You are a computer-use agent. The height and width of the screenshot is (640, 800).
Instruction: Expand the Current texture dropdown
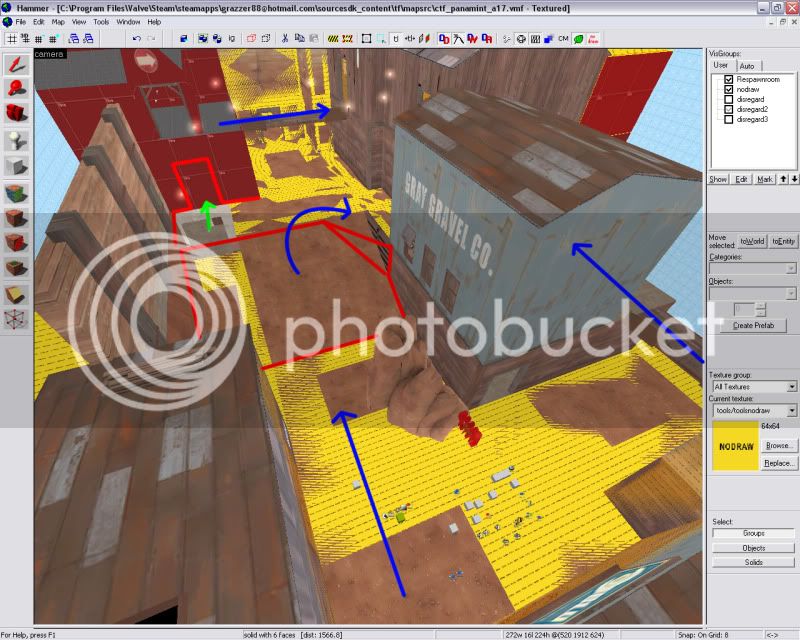pyautogui.click(x=754, y=410)
